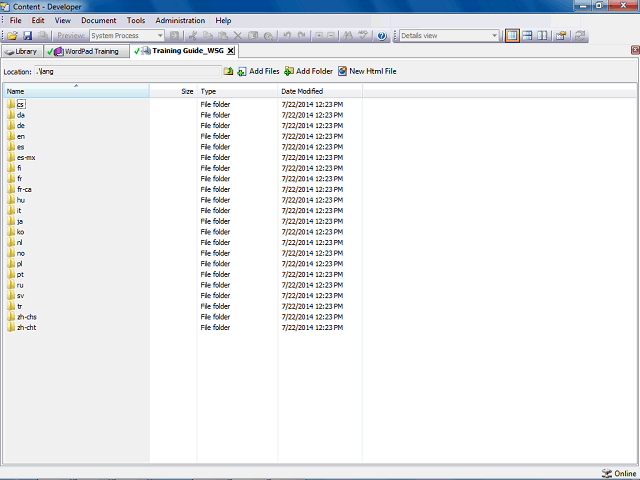Switch to horizontal split layout
Viewport: 640px width, 480px height.
[527, 36]
